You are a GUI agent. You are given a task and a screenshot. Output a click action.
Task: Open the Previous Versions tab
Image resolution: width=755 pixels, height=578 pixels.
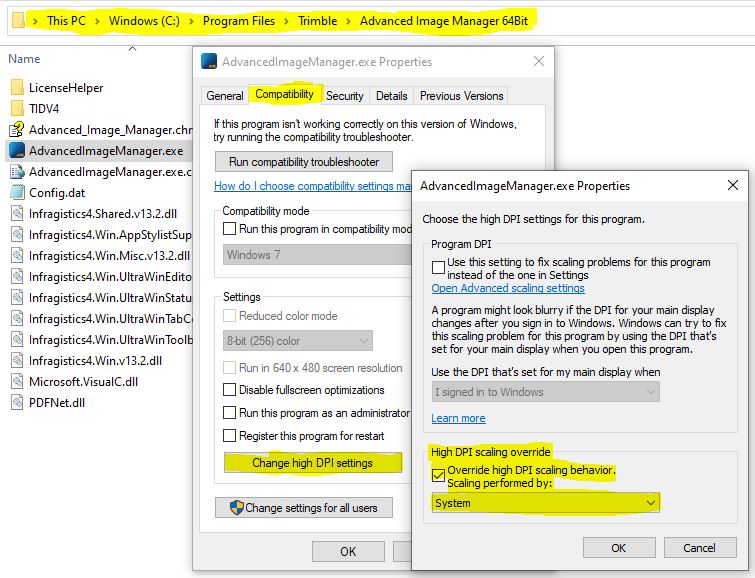pos(461,96)
